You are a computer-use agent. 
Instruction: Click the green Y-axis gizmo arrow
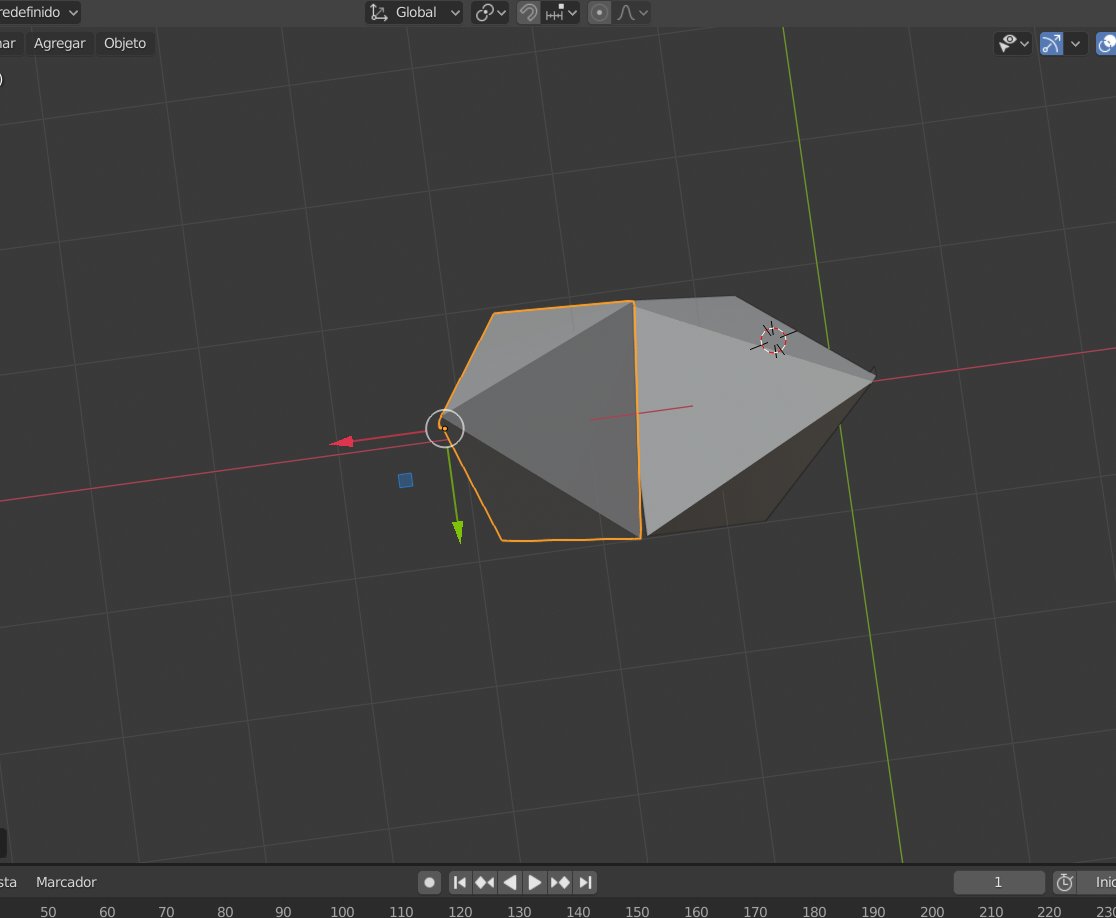tap(458, 530)
